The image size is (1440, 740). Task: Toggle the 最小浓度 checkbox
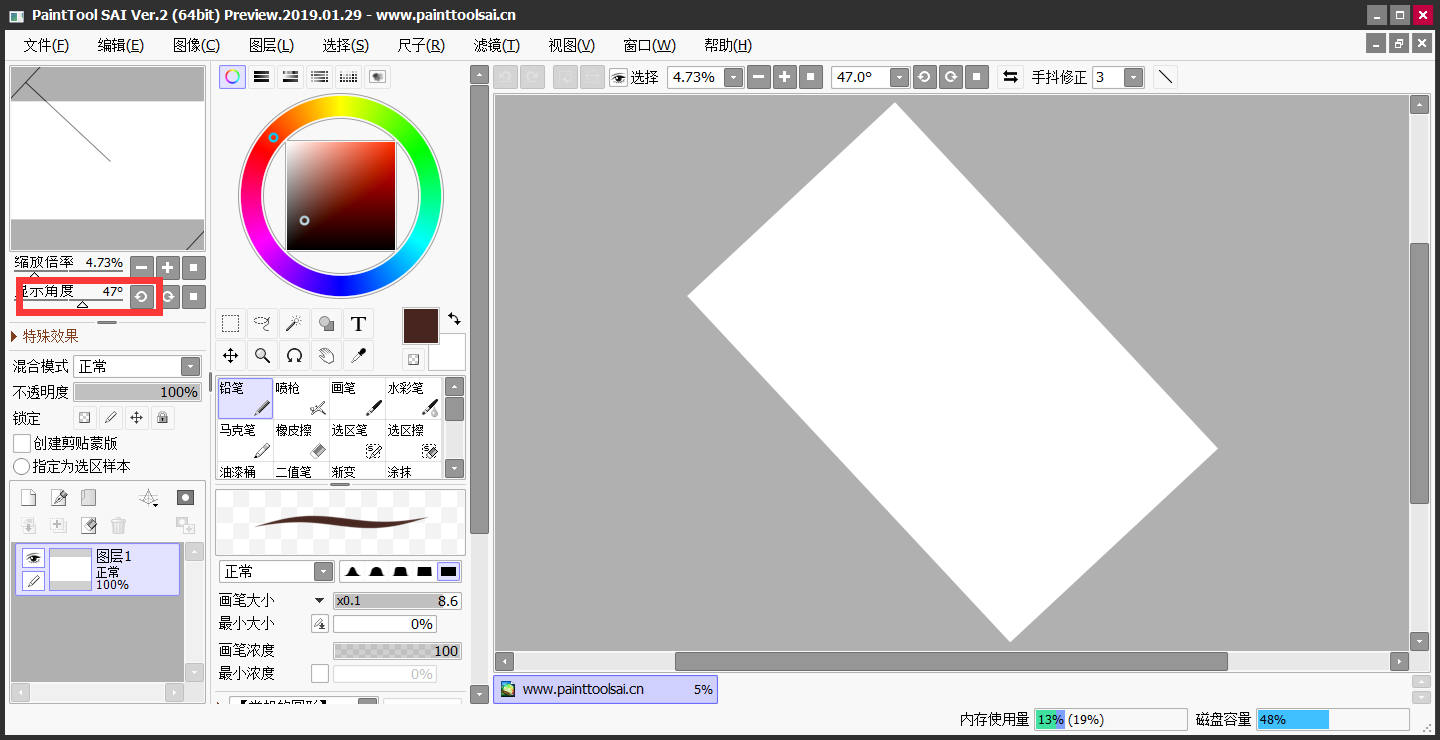pyautogui.click(x=320, y=674)
